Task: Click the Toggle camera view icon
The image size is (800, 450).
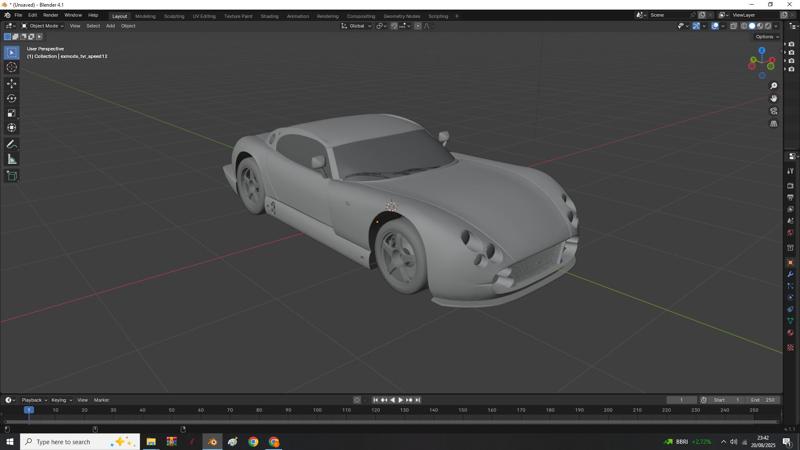Action: pos(774,111)
